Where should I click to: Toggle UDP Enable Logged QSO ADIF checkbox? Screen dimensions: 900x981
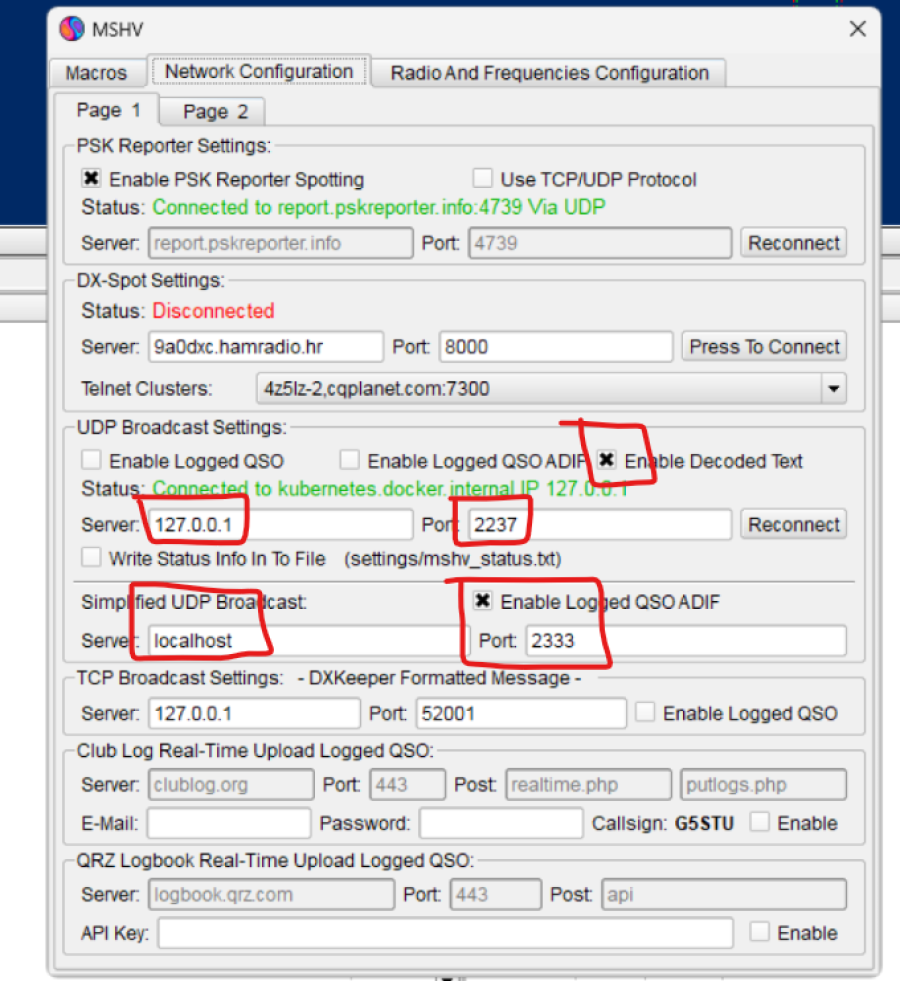(349, 460)
